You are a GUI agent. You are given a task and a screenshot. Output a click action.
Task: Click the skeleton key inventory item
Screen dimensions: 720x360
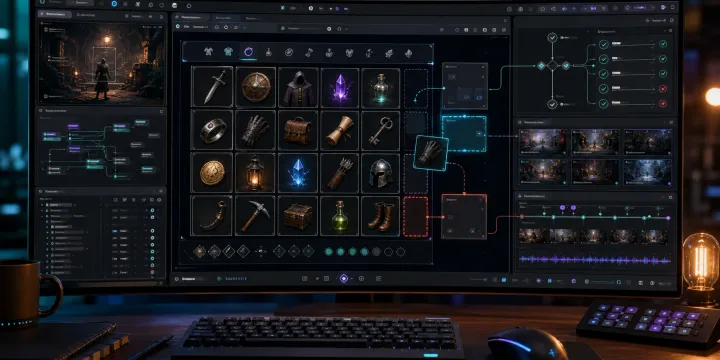pos(381,130)
